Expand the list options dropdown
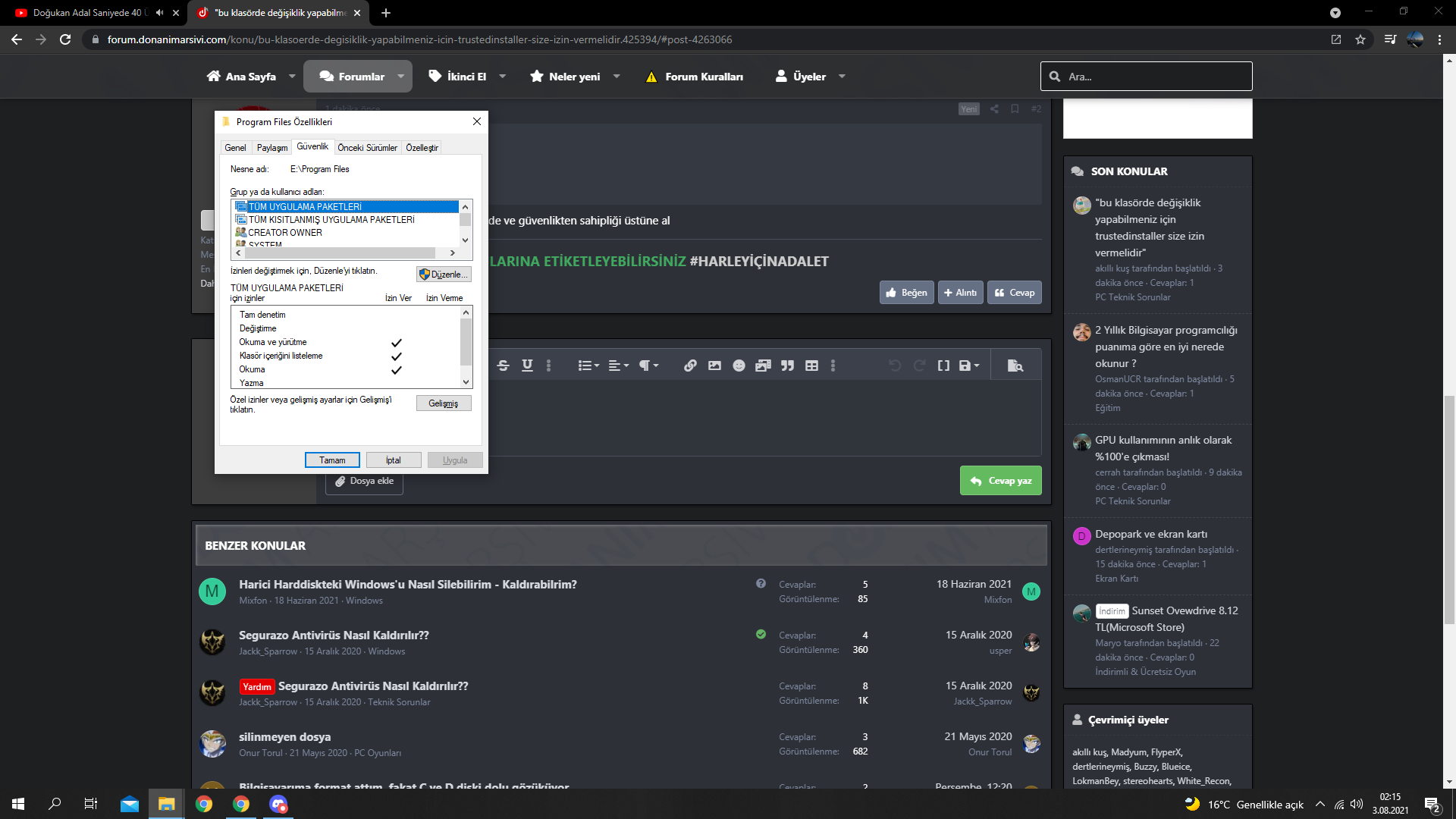1456x819 pixels. pos(588,366)
